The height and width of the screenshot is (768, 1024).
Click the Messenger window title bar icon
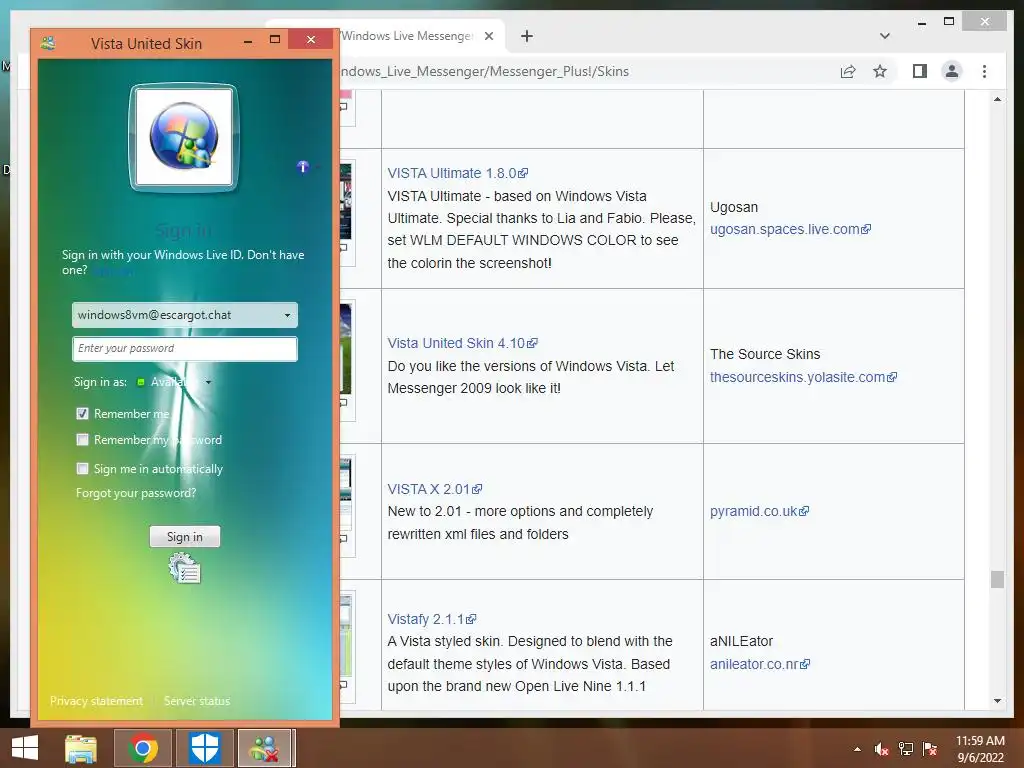pos(48,44)
